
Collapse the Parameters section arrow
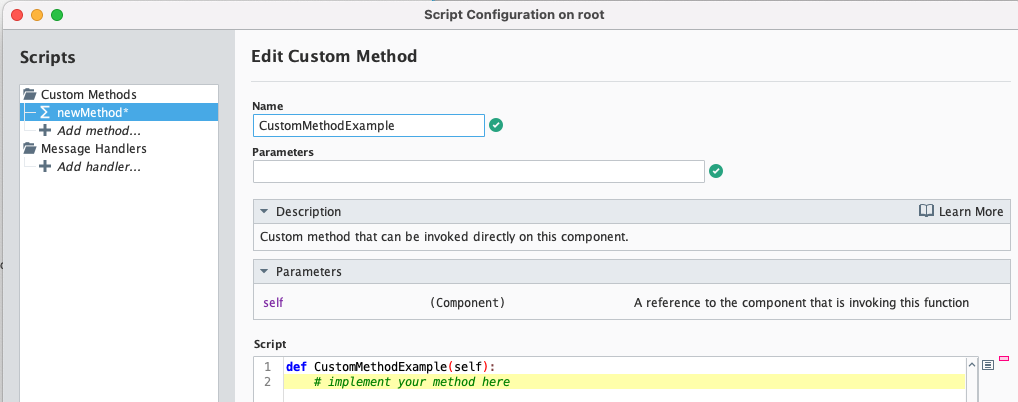point(264,272)
